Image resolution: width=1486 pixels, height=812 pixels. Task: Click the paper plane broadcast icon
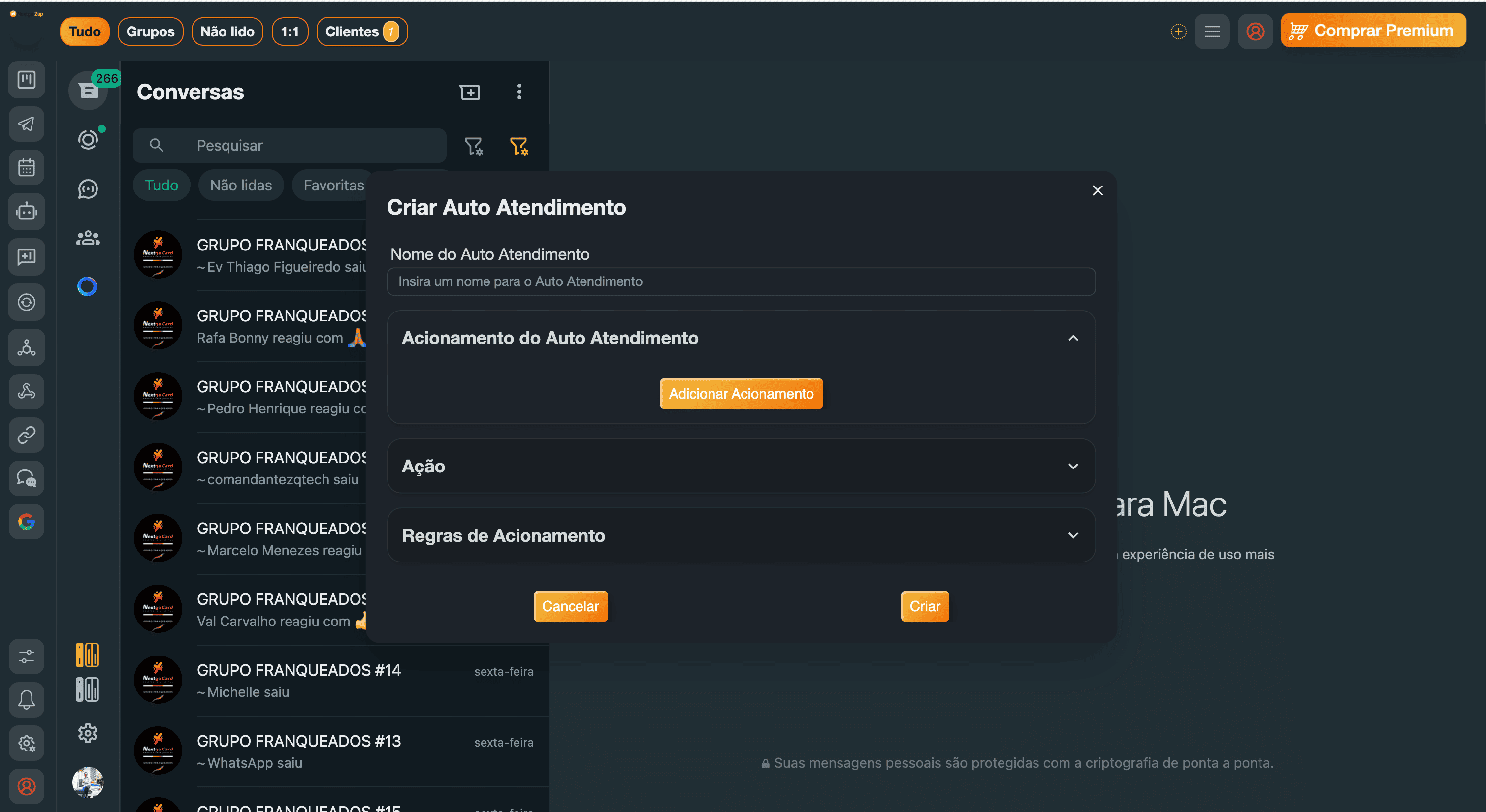27,124
